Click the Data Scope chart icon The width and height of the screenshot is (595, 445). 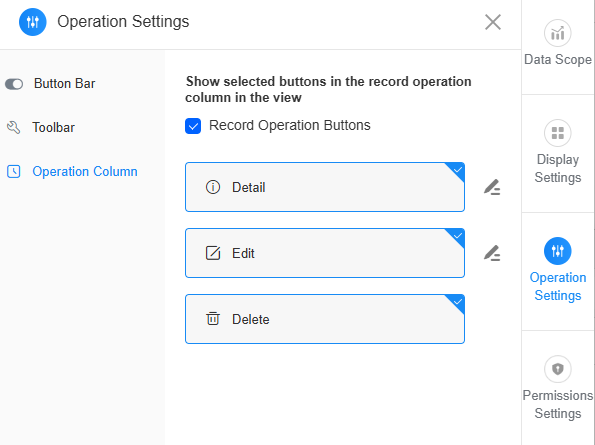[557, 33]
